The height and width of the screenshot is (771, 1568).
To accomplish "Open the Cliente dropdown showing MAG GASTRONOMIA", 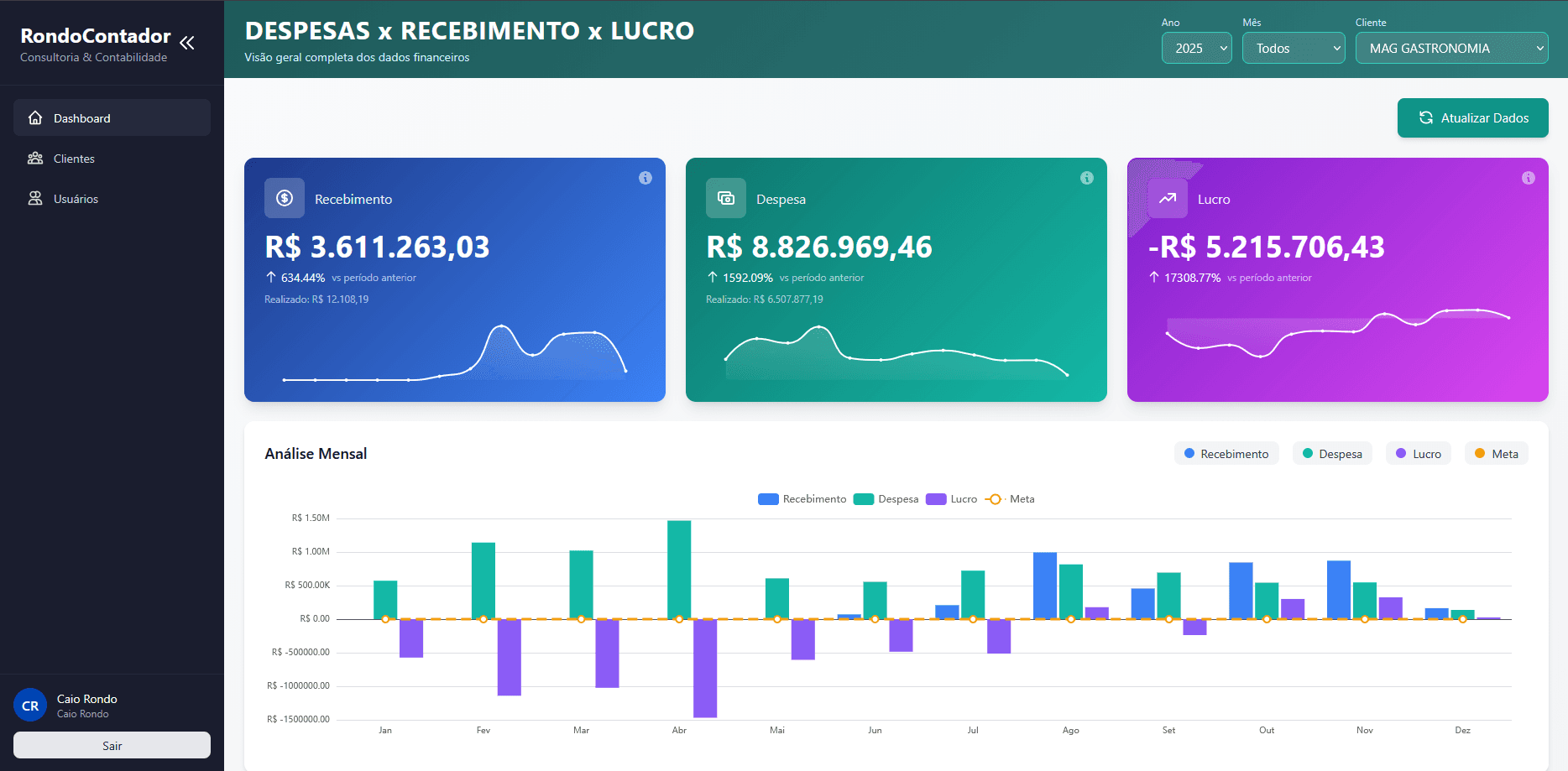I will click(1451, 48).
